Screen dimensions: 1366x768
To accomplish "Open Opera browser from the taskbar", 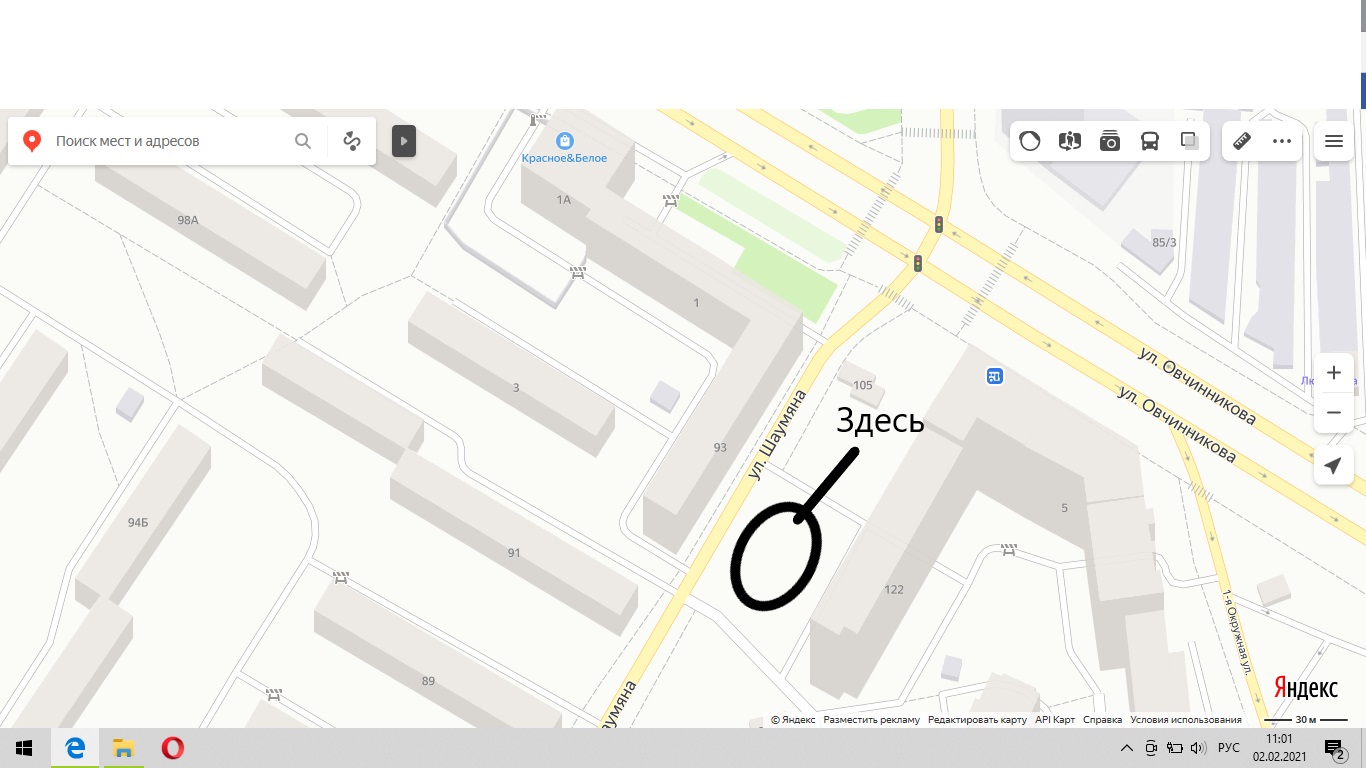I will pyautogui.click(x=172, y=748).
